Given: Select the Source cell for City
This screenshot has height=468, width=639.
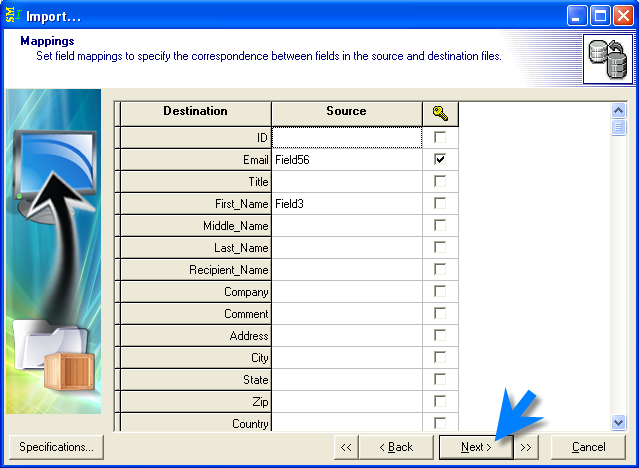Looking at the screenshot, I should click(347, 358).
